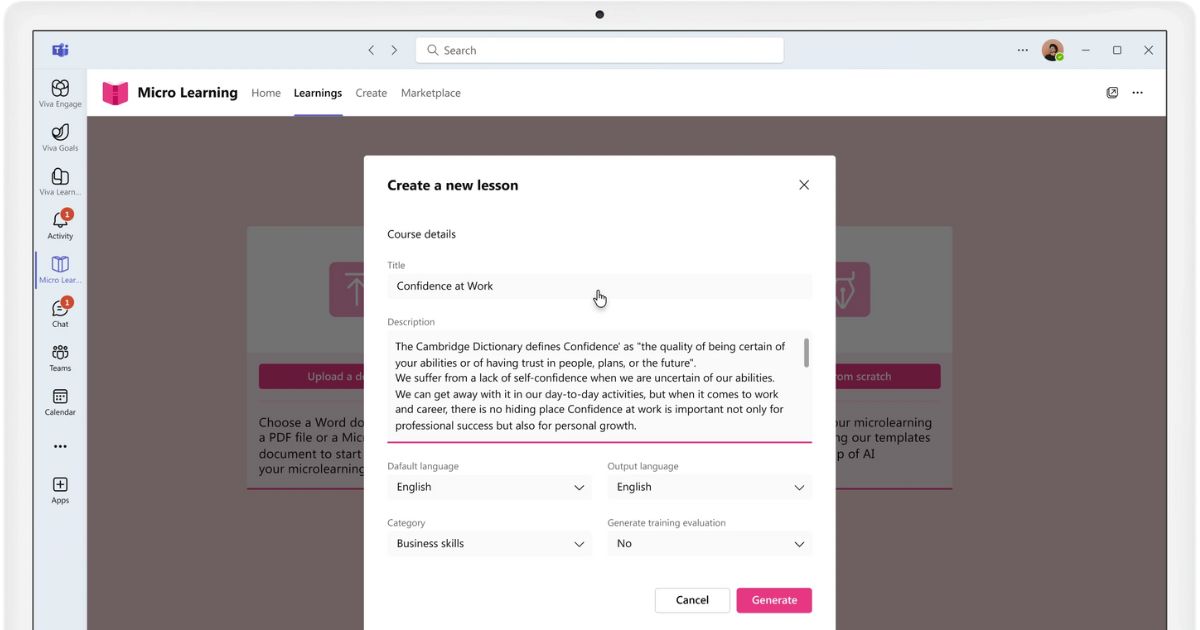1200x630 pixels.
Task: Click the description box scrollbar
Action: coord(806,353)
